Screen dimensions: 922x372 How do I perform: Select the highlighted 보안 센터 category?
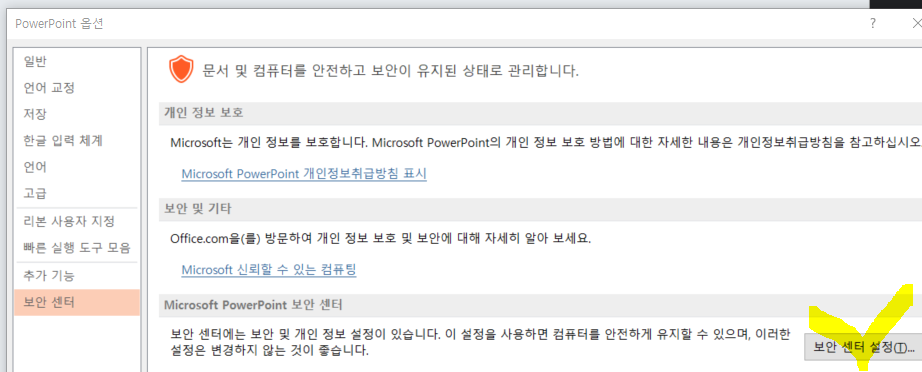(76, 303)
